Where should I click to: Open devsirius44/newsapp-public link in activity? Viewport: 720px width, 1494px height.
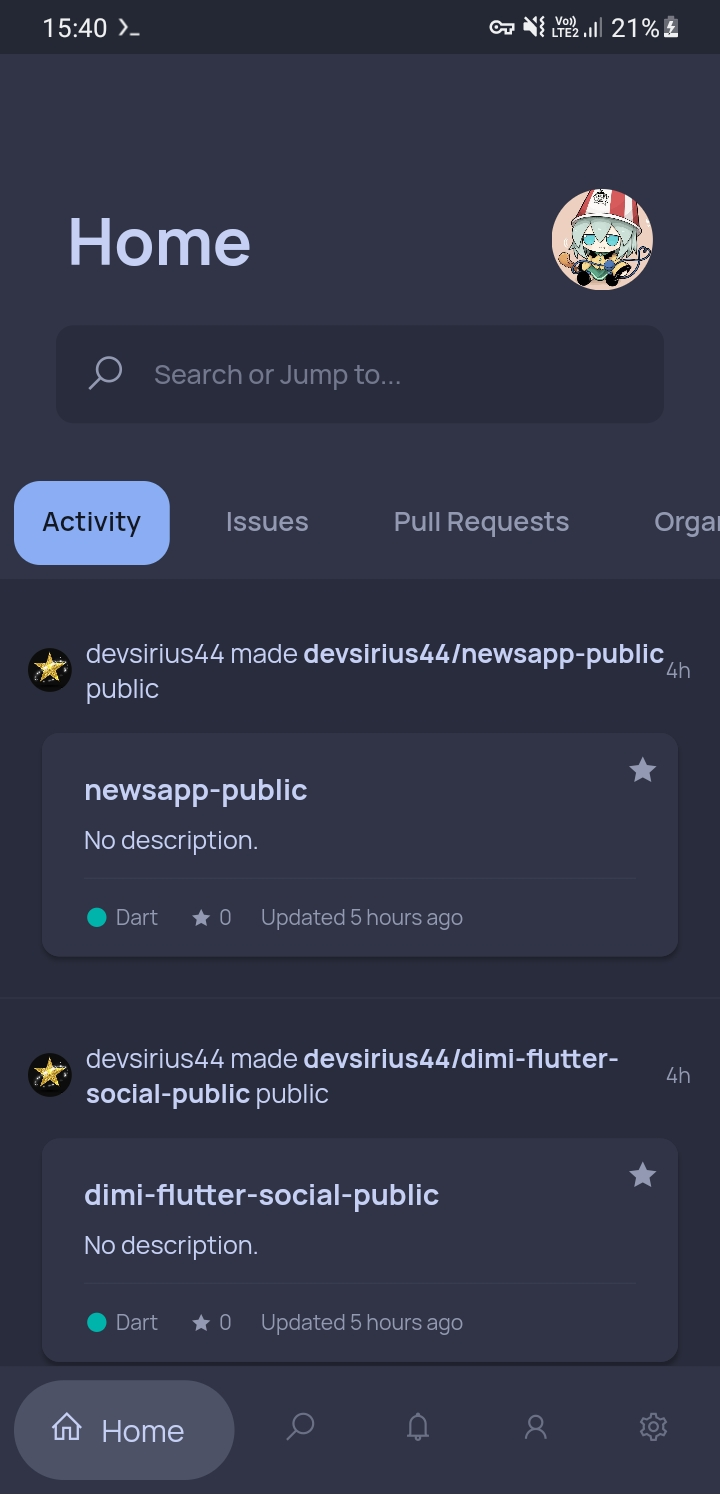click(x=483, y=654)
